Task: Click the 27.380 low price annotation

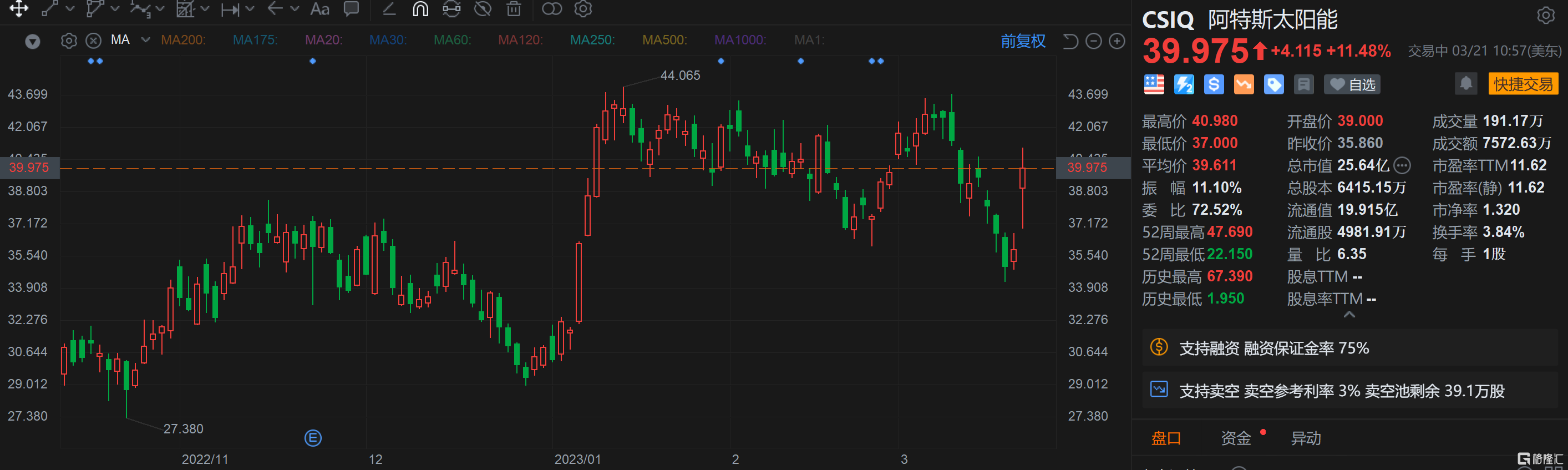Action: pyautogui.click(x=183, y=428)
